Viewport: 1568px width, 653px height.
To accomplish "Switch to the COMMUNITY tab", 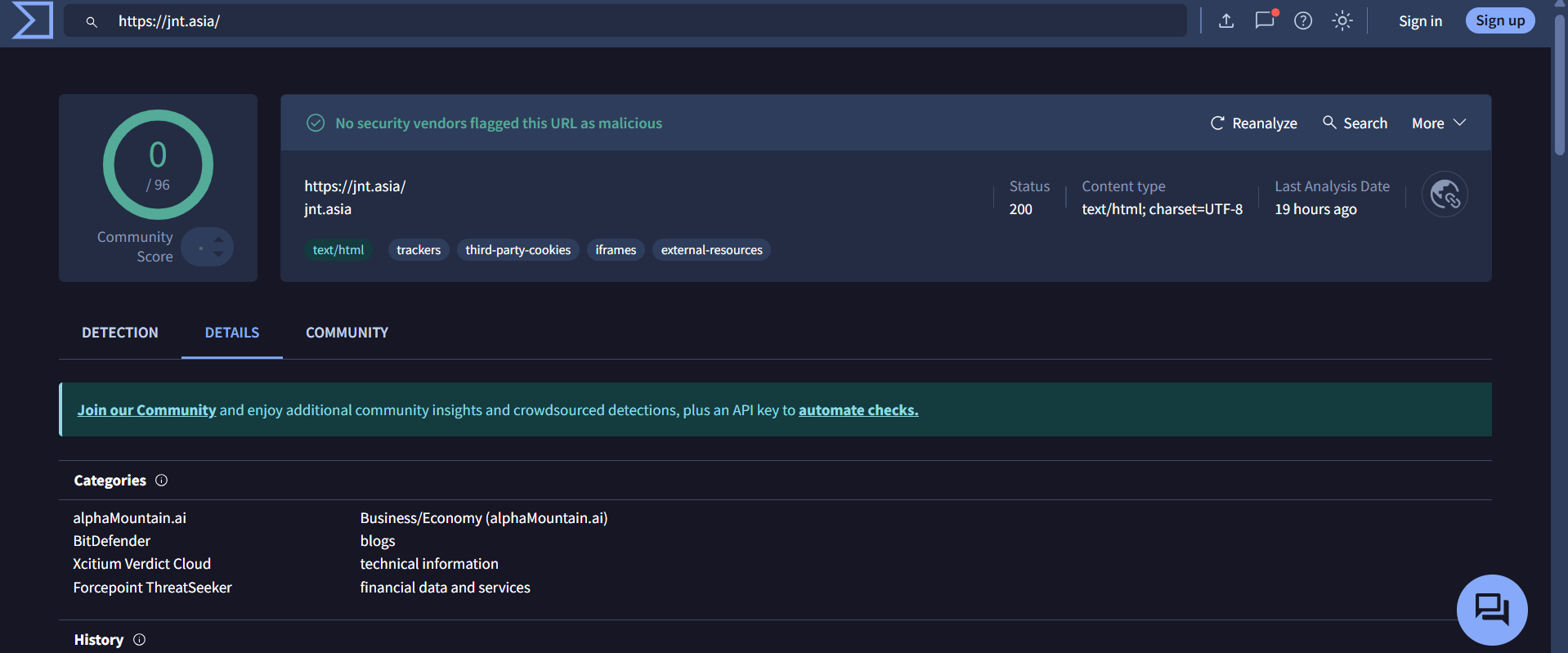I will (x=347, y=333).
